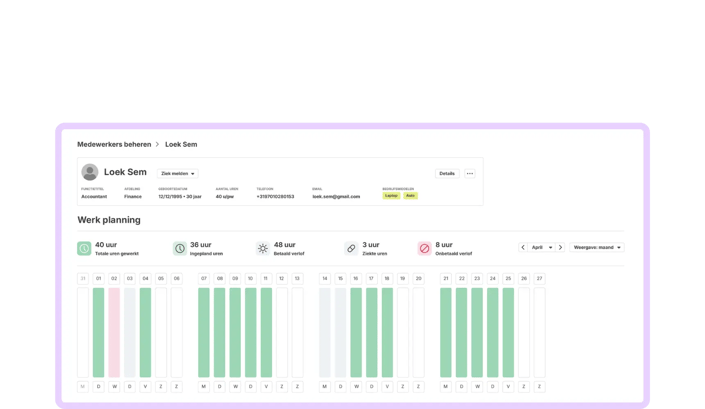Select day 21 in the calendar header
The width and height of the screenshot is (705, 409).
pyautogui.click(x=446, y=279)
